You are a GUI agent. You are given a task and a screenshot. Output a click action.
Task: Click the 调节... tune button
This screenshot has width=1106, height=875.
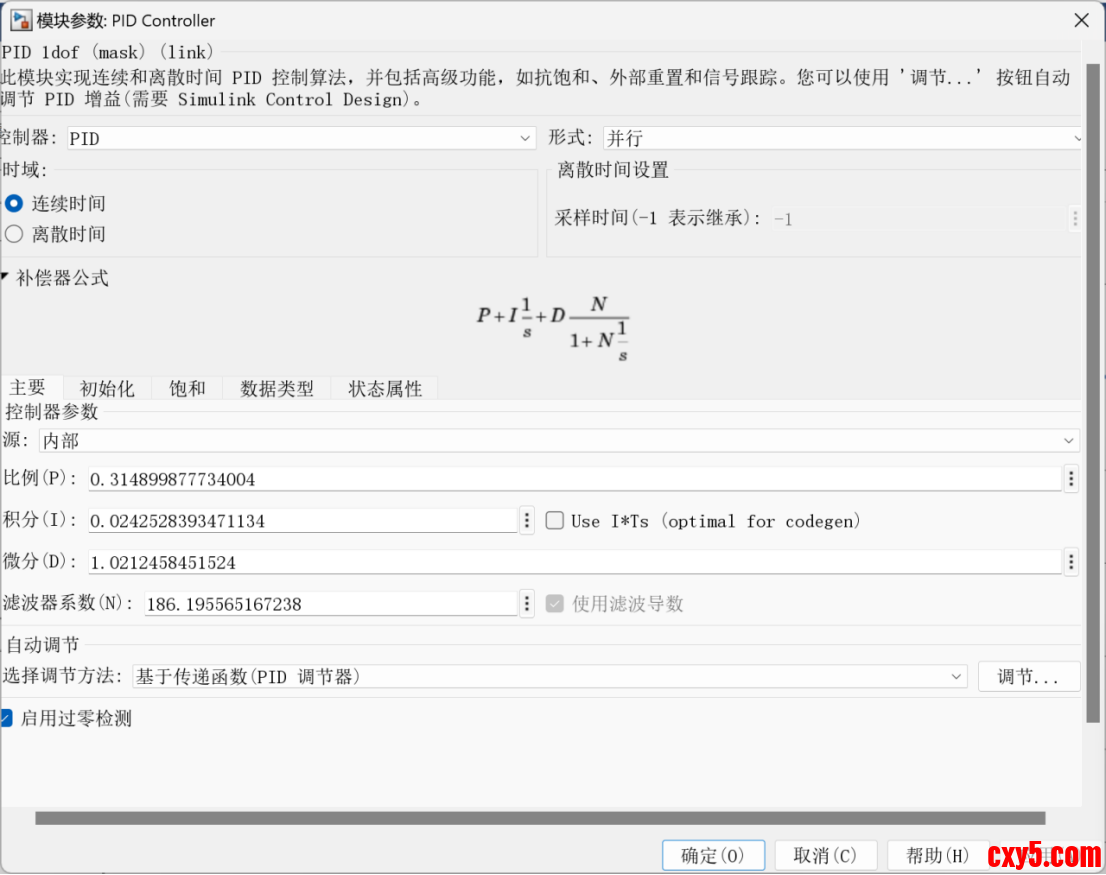point(1028,677)
